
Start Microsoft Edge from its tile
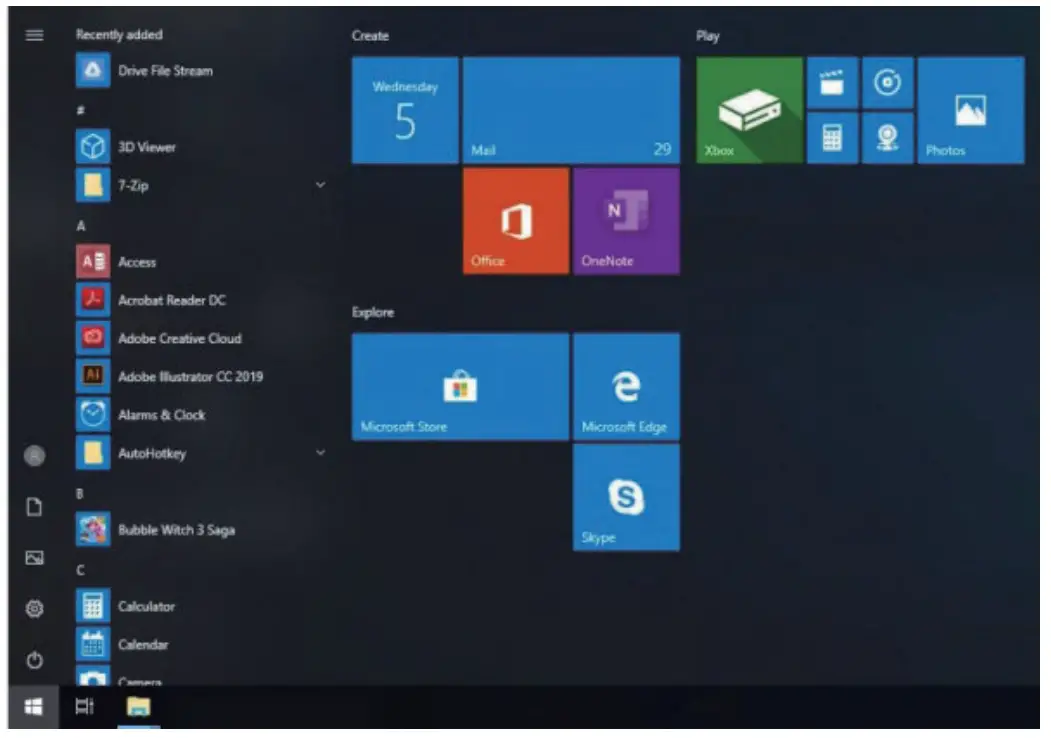(x=625, y=387)
